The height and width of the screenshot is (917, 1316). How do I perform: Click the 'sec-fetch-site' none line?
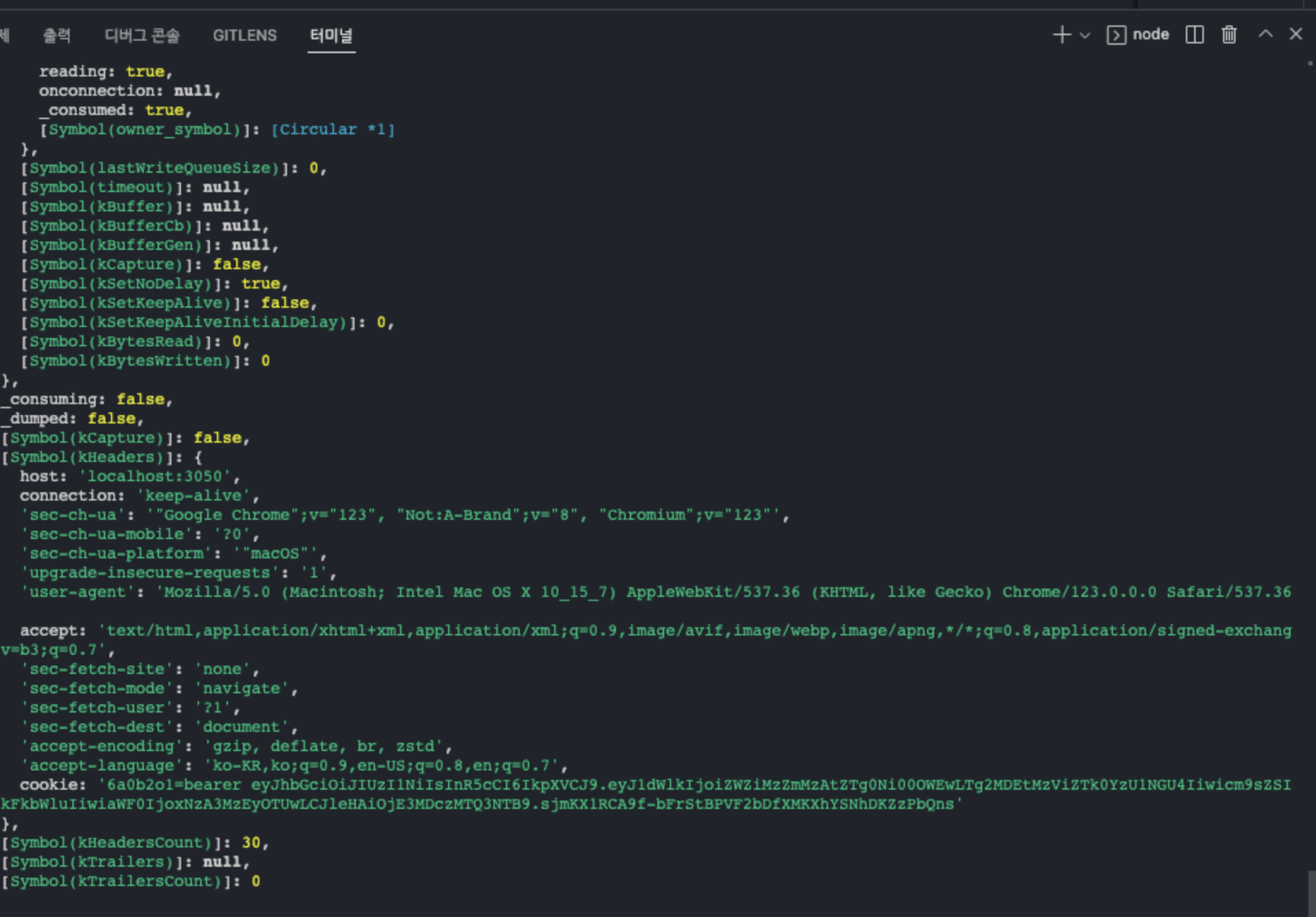tap(140, 669)
